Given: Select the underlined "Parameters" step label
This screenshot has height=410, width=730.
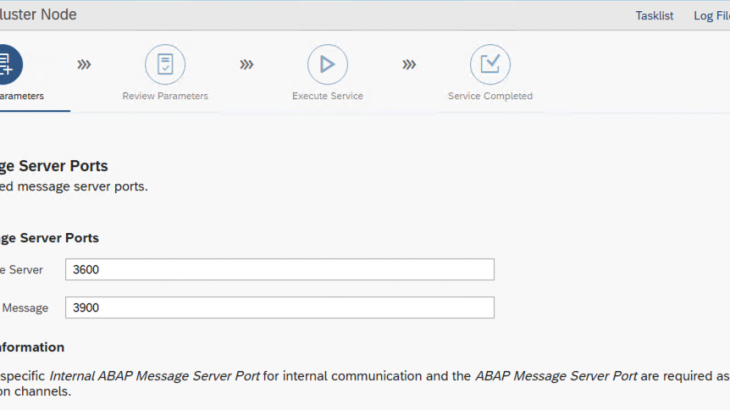Looking at the screenshot, I should click(21, 97).
